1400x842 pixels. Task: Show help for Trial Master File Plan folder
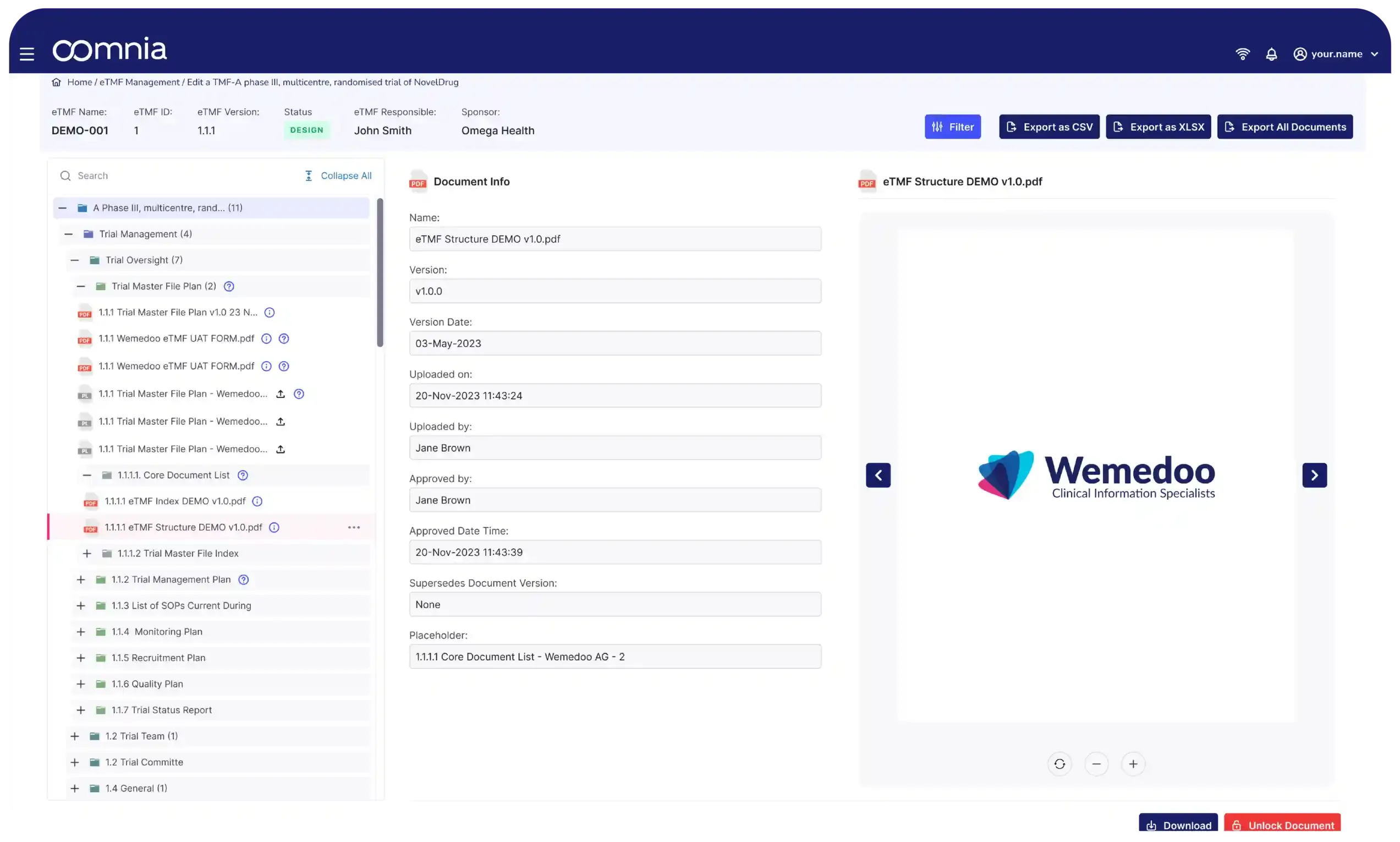pos(229,287)
